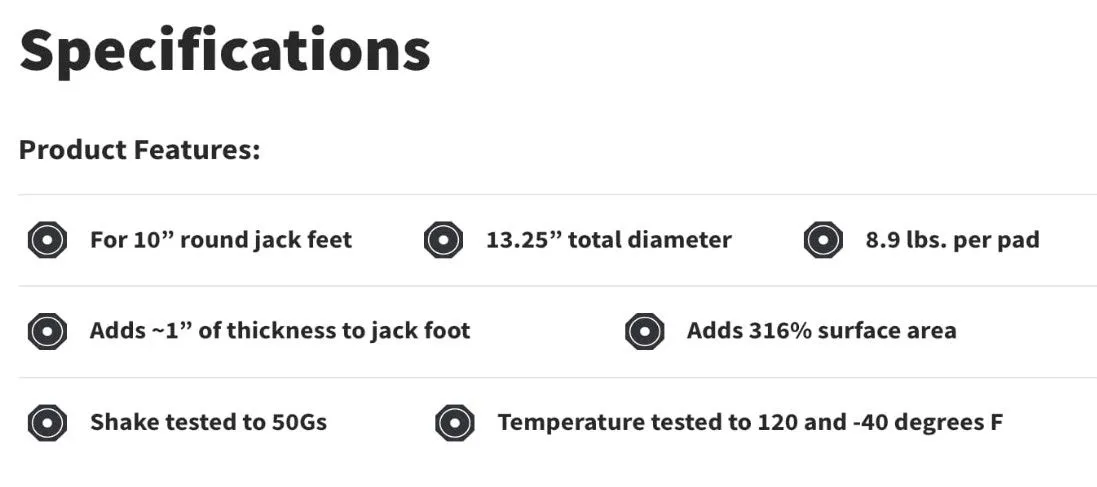Click the icon before the Temperature tested feature

pos(455,423)
